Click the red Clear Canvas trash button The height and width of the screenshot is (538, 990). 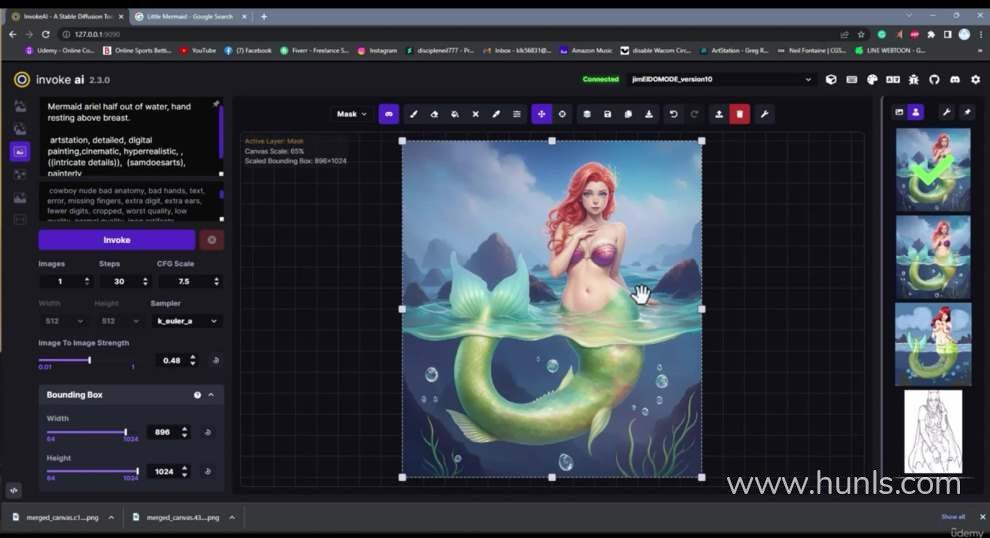click(739, 114)
